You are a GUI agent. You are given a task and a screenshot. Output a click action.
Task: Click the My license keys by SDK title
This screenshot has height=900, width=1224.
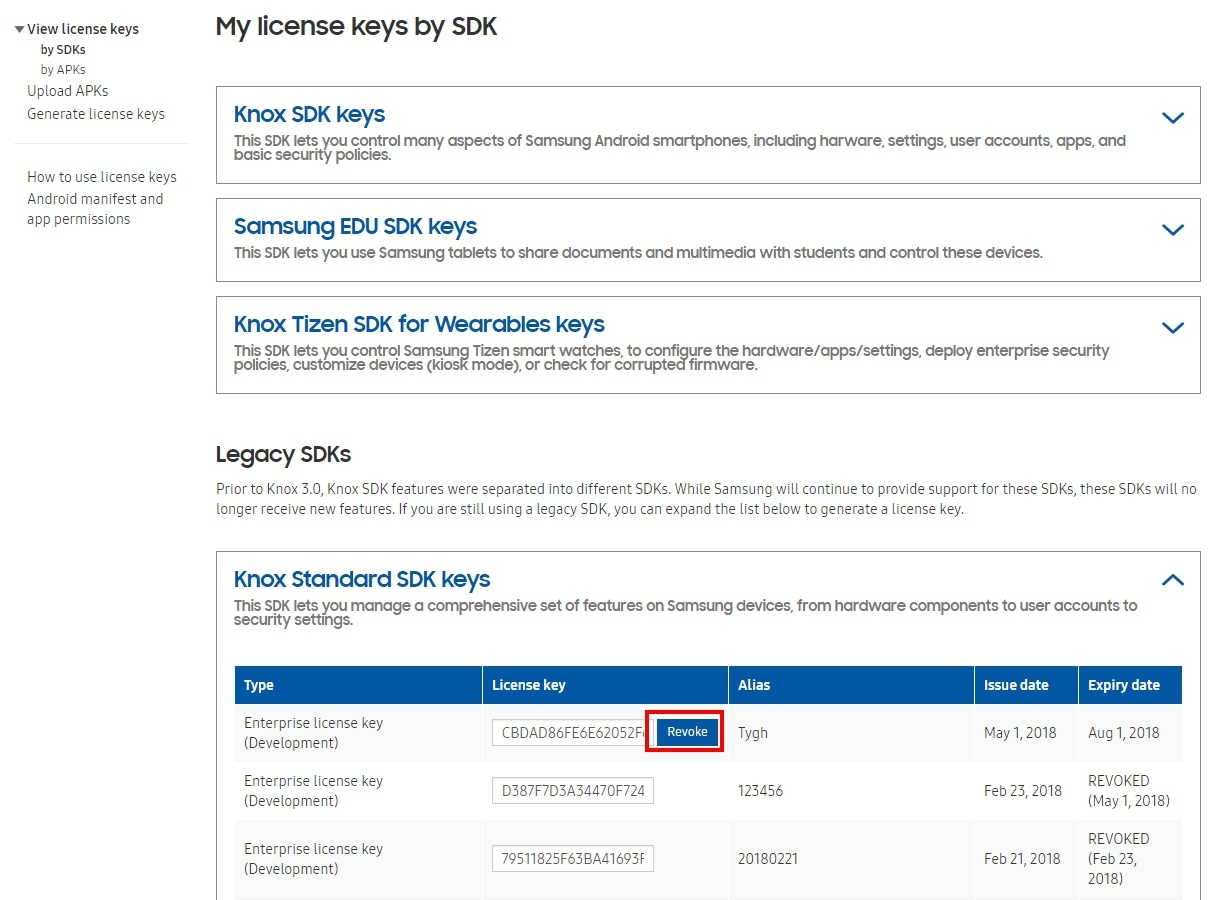click(x=357, y=27)
